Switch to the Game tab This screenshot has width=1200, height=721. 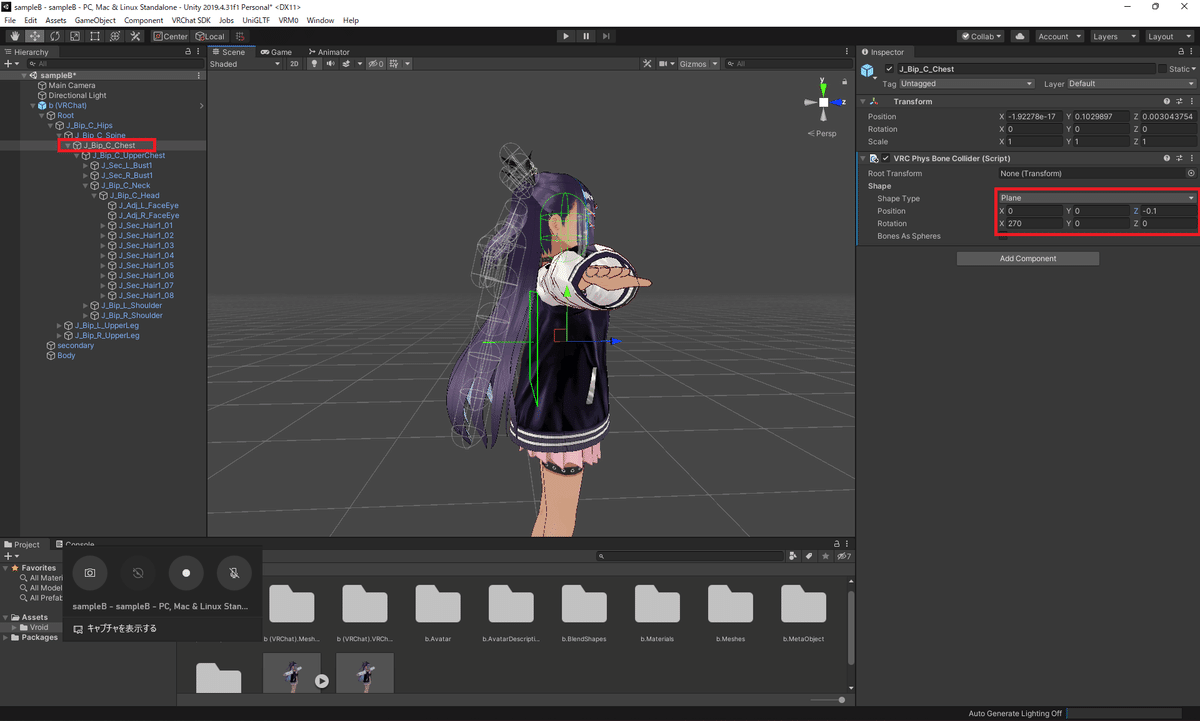tap(276, 52)
